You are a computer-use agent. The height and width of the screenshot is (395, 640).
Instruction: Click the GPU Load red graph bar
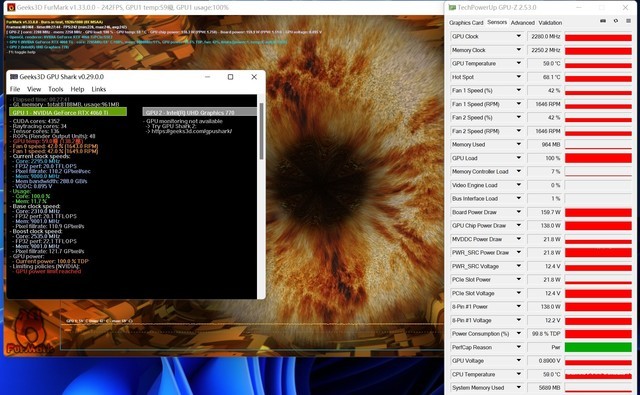pos(598,158)
